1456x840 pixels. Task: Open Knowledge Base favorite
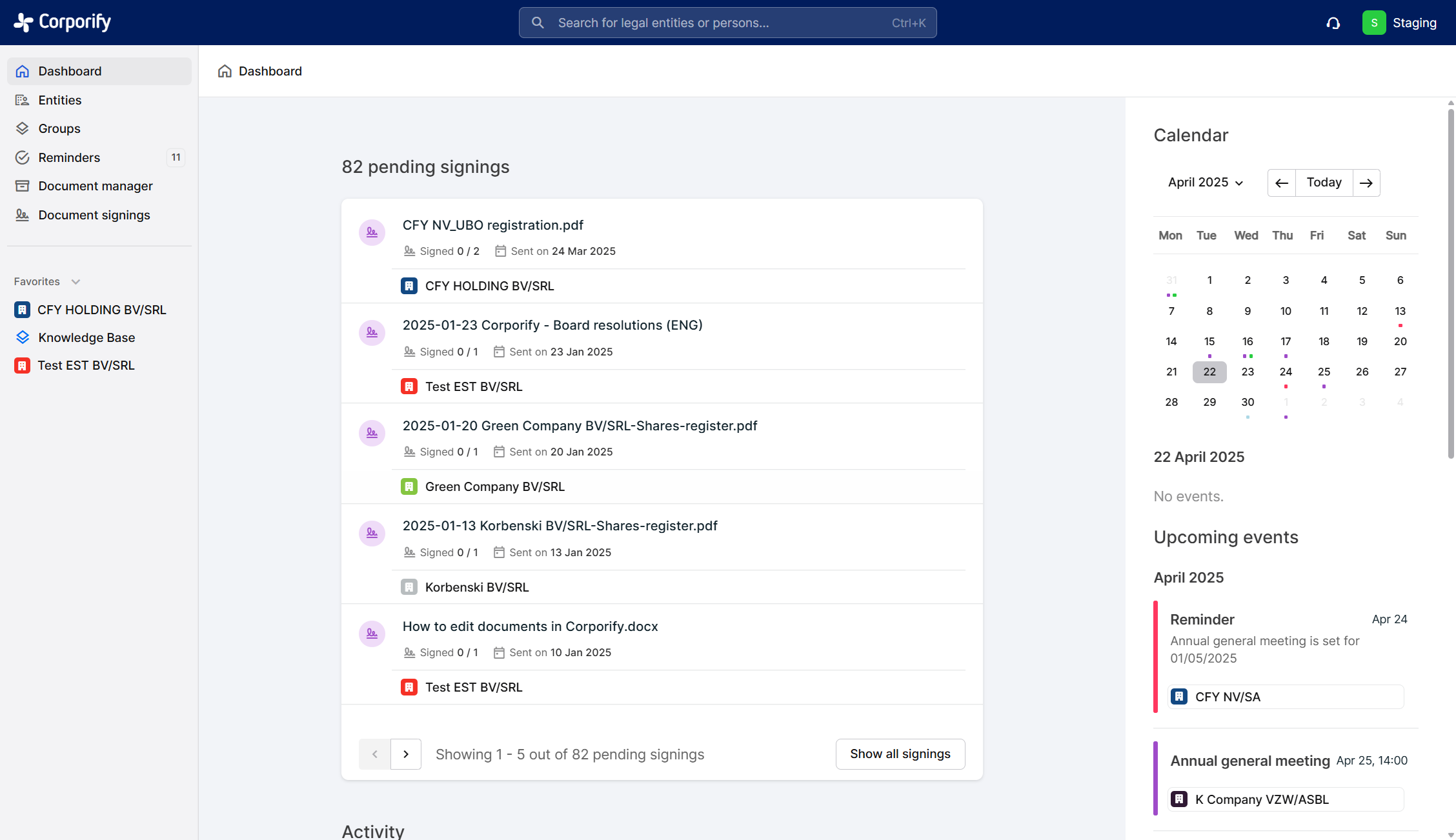point(86,337)
